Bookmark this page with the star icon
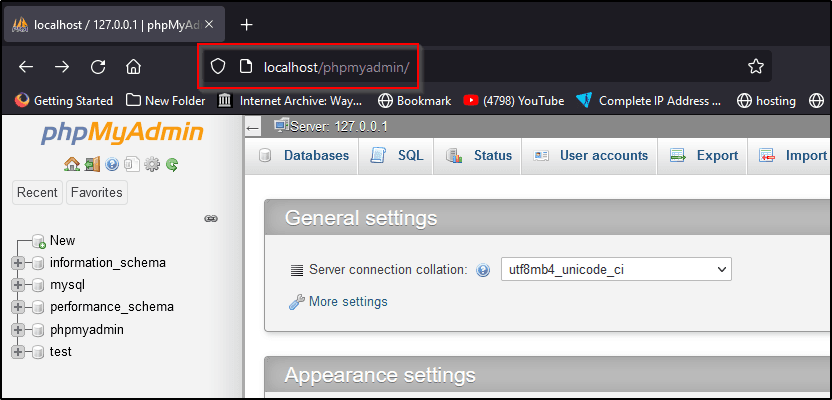The width and height of the screenshot is (832, 400). coord(756,66)
